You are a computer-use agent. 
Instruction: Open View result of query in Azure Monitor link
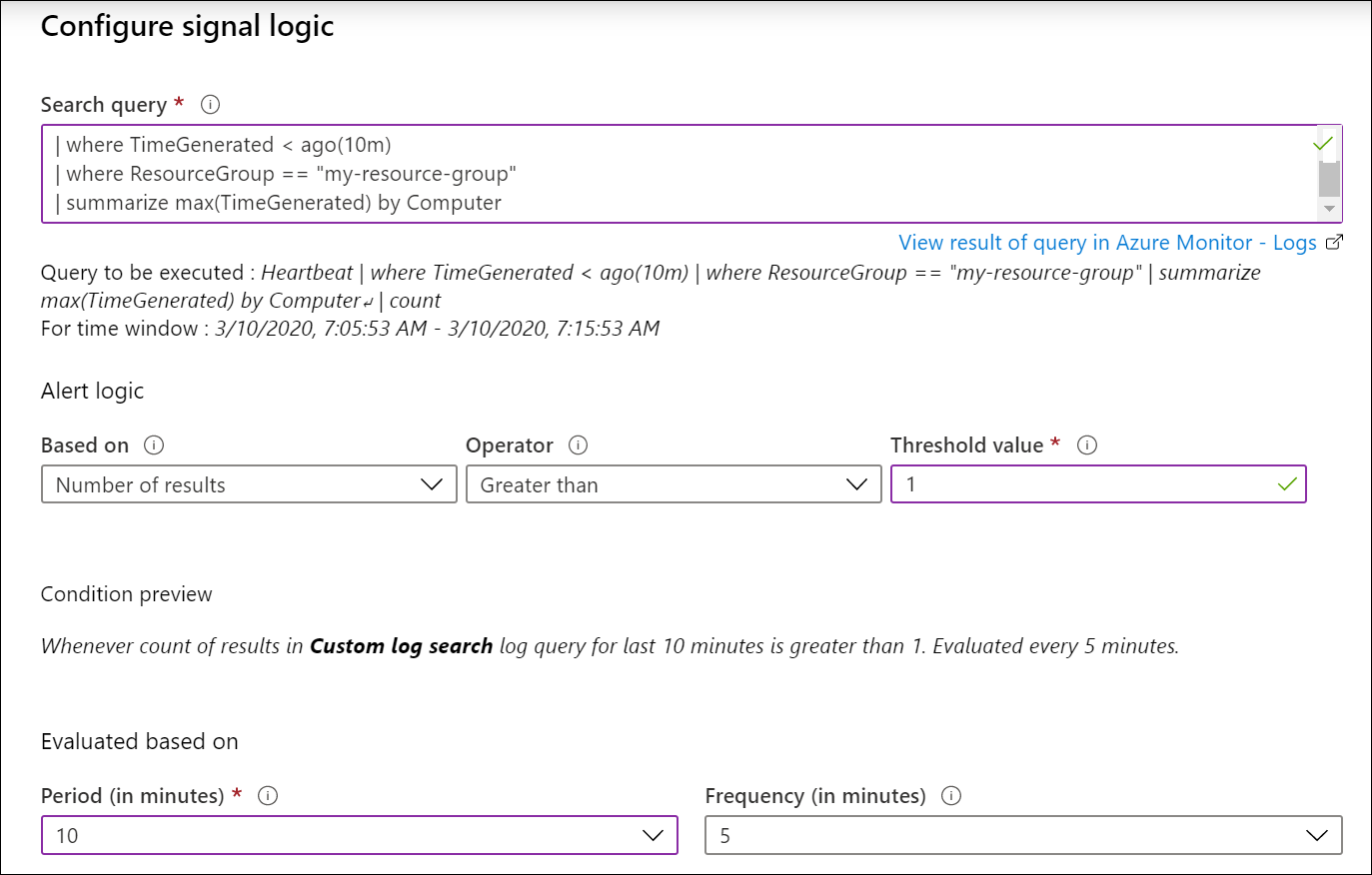pos(1107,243)
